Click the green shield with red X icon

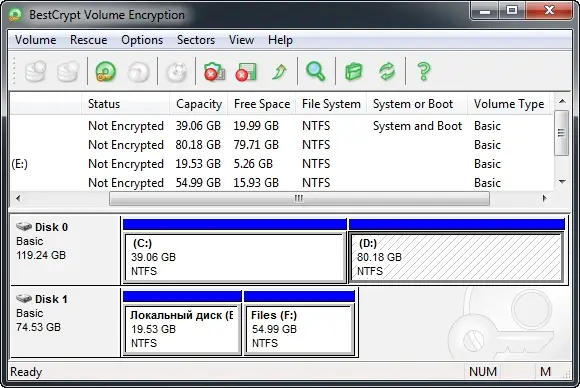click(x=215, y=71)
